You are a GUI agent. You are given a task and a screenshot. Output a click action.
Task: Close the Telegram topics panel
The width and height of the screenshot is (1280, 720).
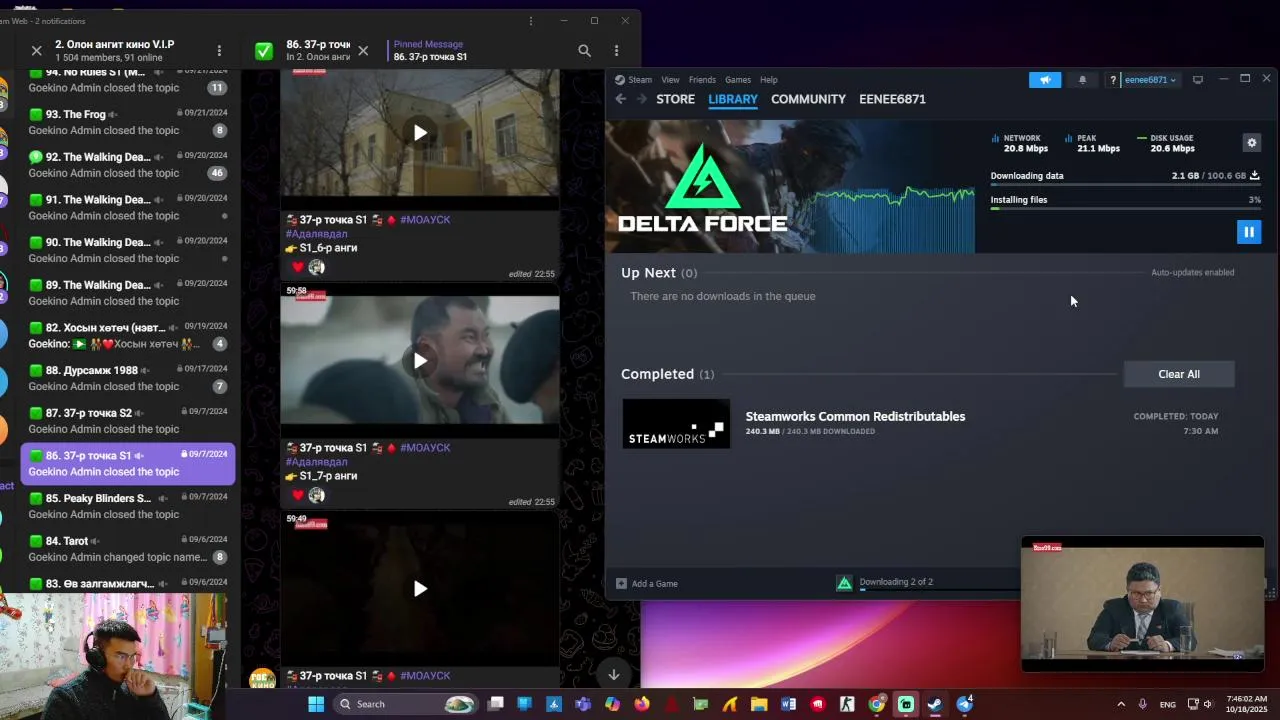tap(37, 50)
